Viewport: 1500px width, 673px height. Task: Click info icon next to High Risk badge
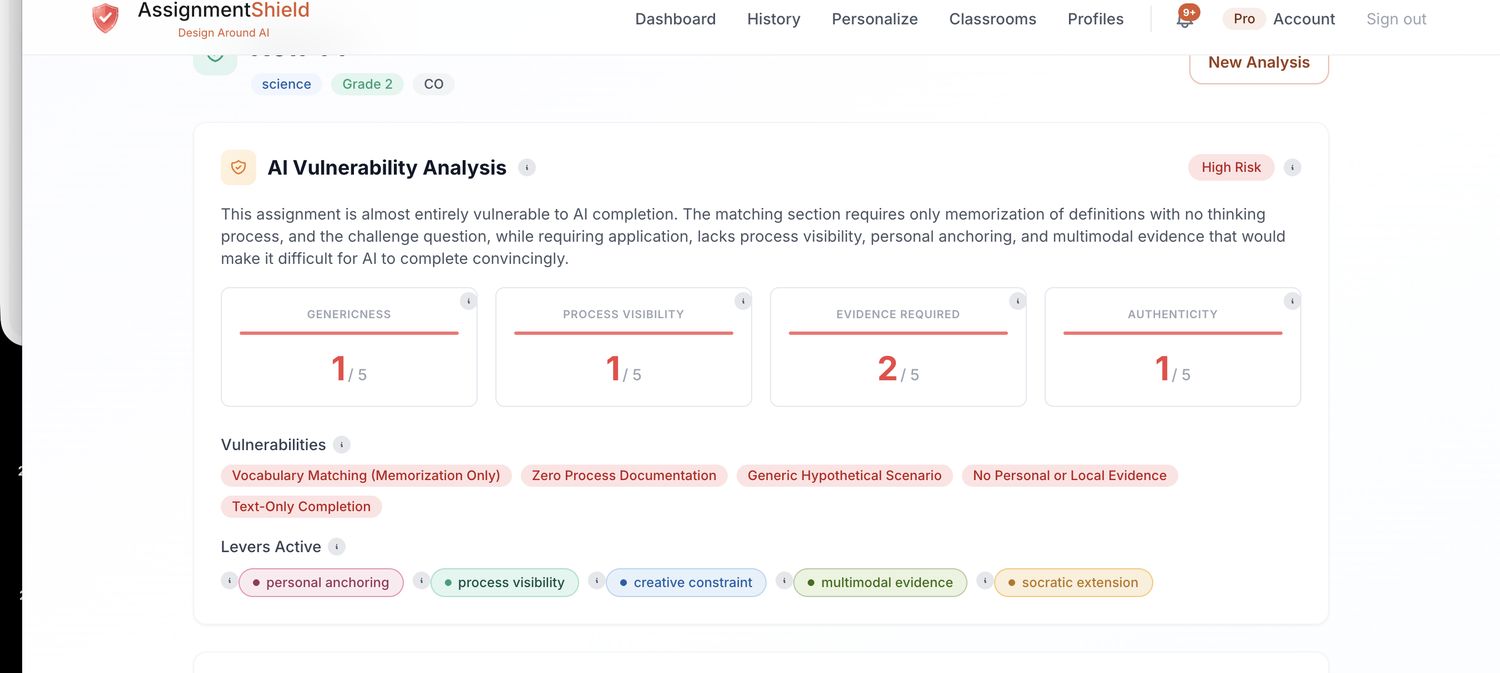click(1292, 167)
